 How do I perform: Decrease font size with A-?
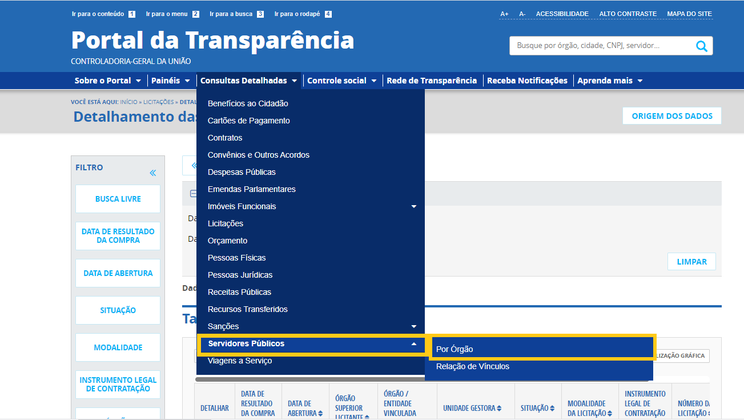pos(522,14)
